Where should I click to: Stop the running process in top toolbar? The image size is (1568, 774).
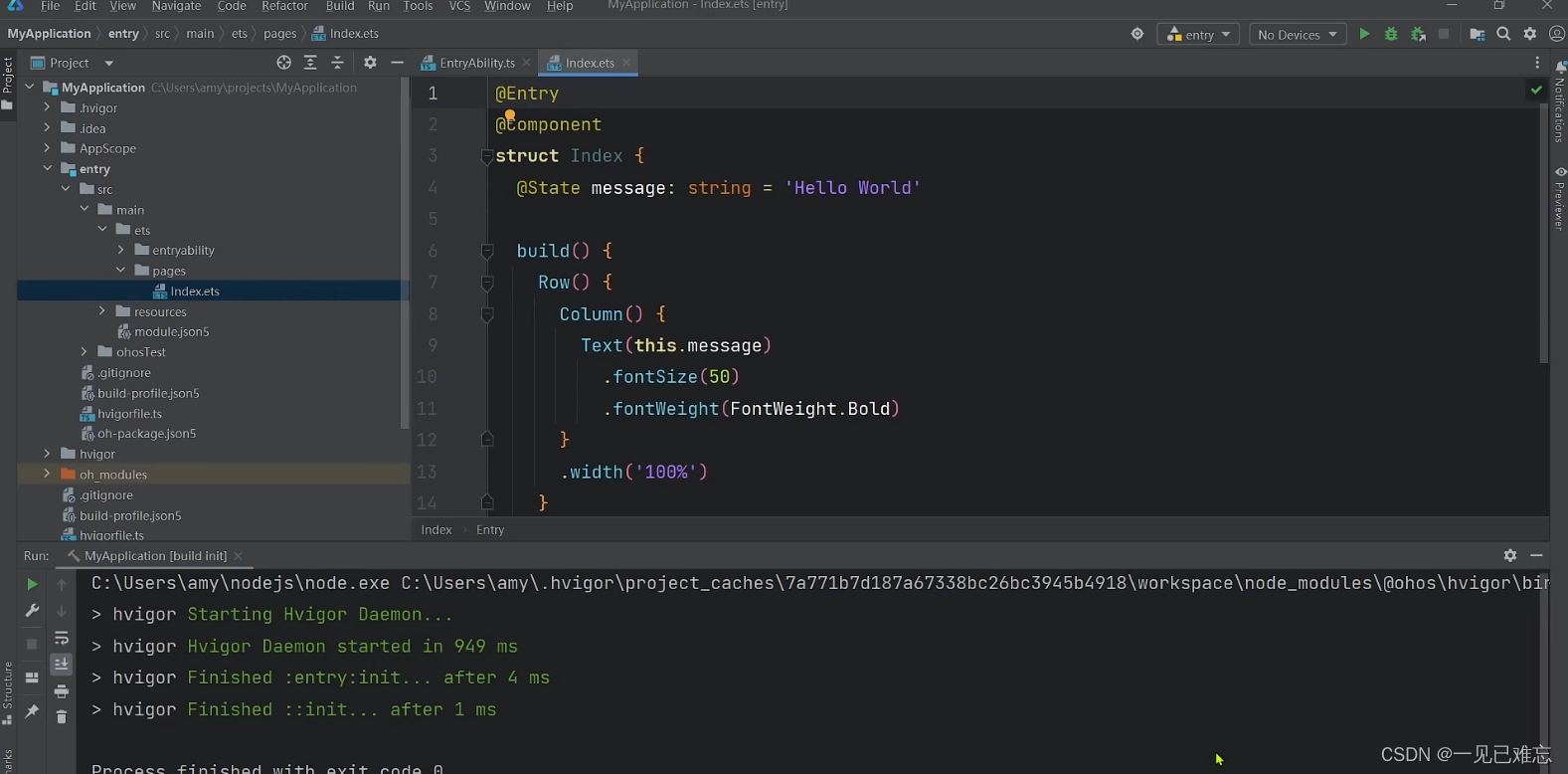tap(1444, 34)
